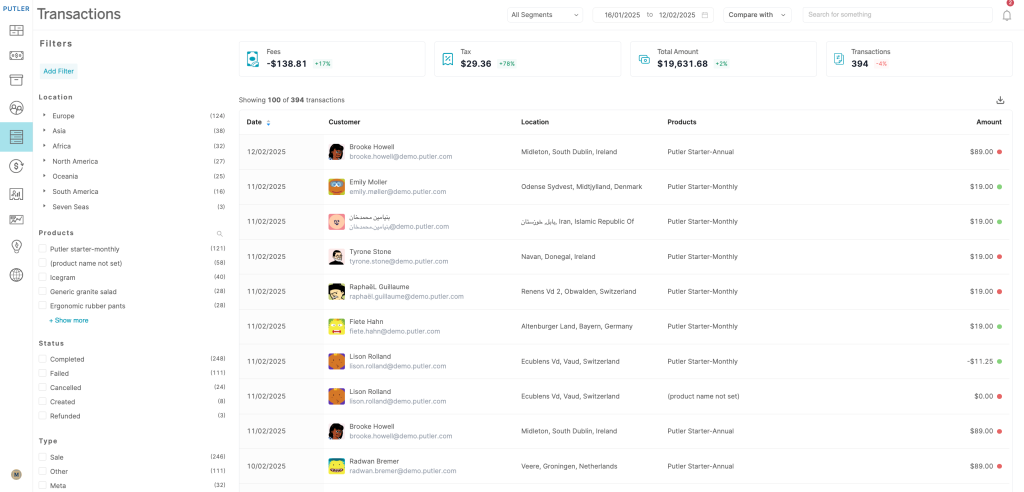Sort by Date column arrow
The width and height of the screenshot is (1024, 492).
coord(268,123)
